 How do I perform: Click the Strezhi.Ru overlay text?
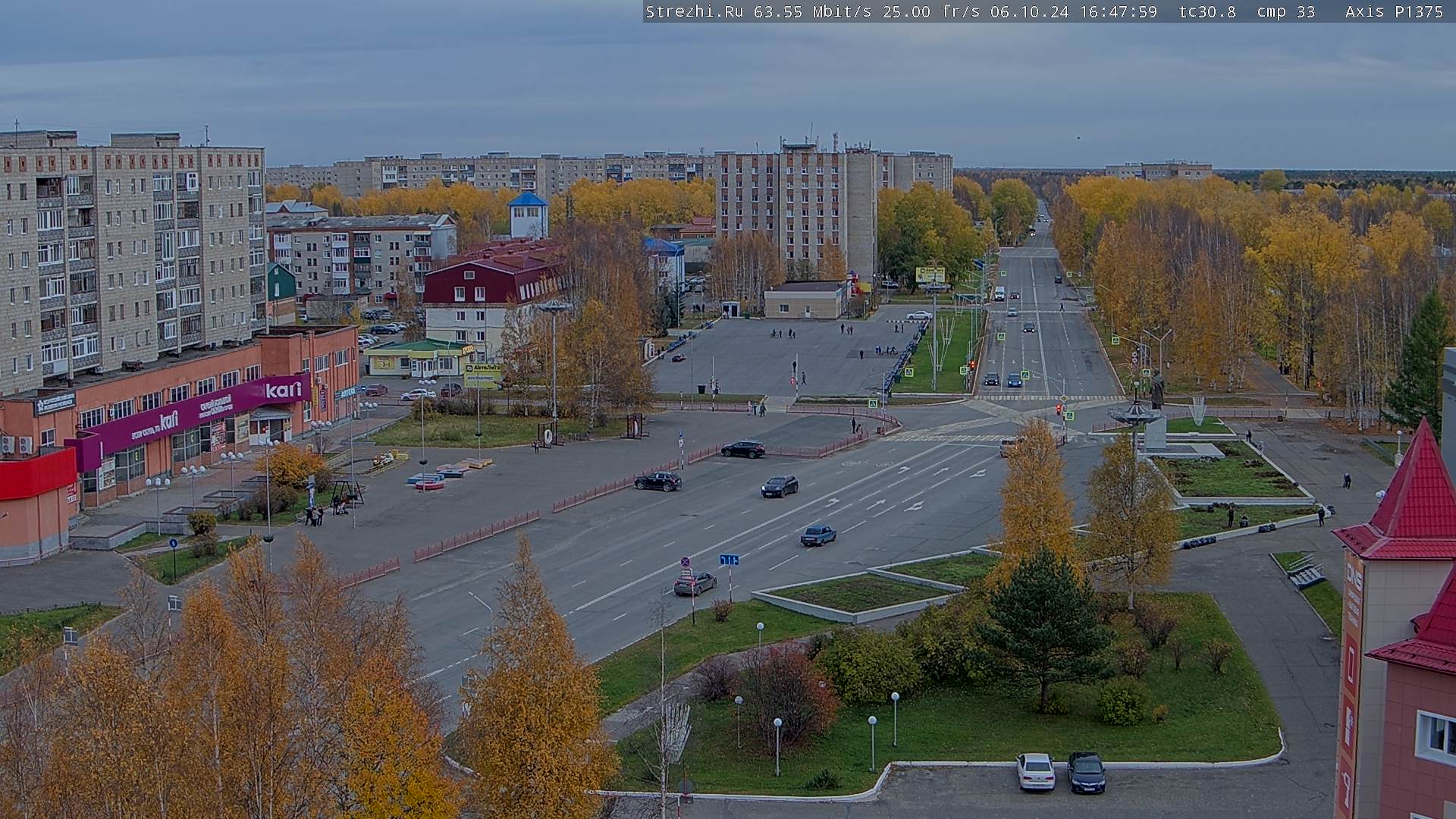tap(694, 11)
